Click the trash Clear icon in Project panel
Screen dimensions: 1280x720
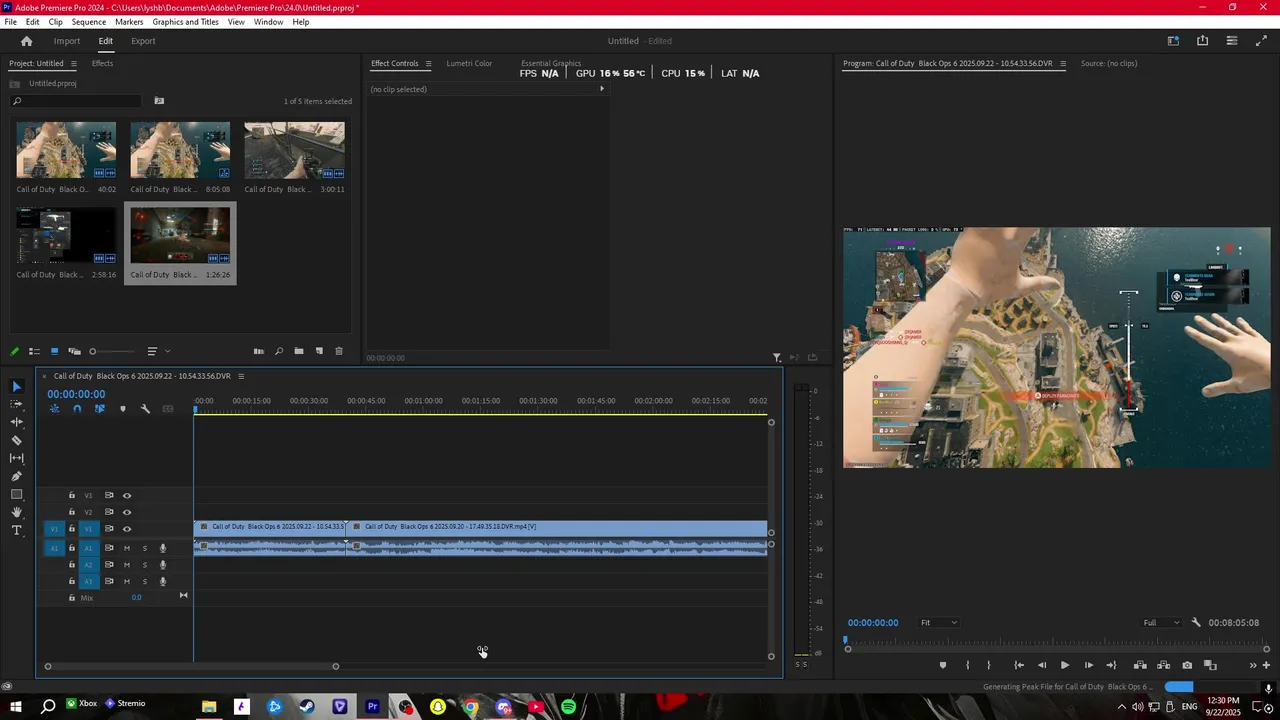pyautogui.click(x=339, y=351)
